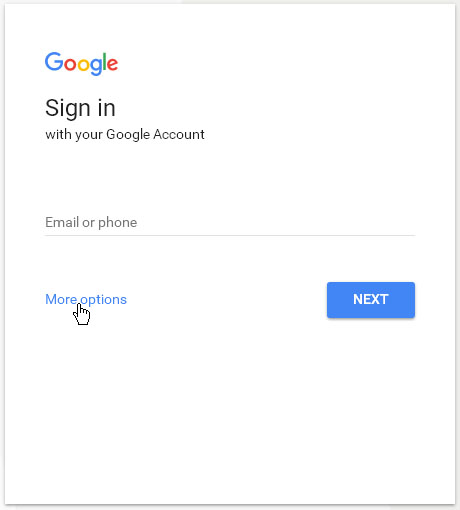Click the underline beneath the email field
This screenshot has height=510, width=460.
click(x=230, y=235)
